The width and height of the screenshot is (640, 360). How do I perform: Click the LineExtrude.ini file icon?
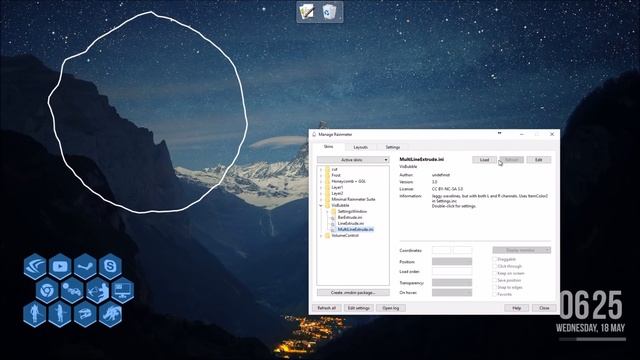[333, 224]
